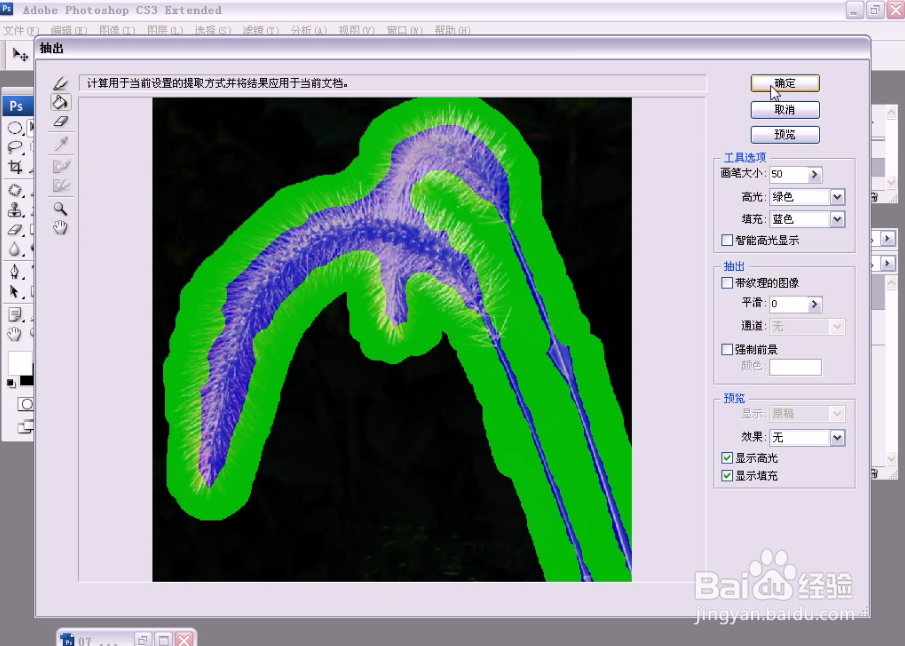Open the 填充 color dropdown showing 蓝色
This screenshot has height=646, width=905.
[x=807, y=219]
